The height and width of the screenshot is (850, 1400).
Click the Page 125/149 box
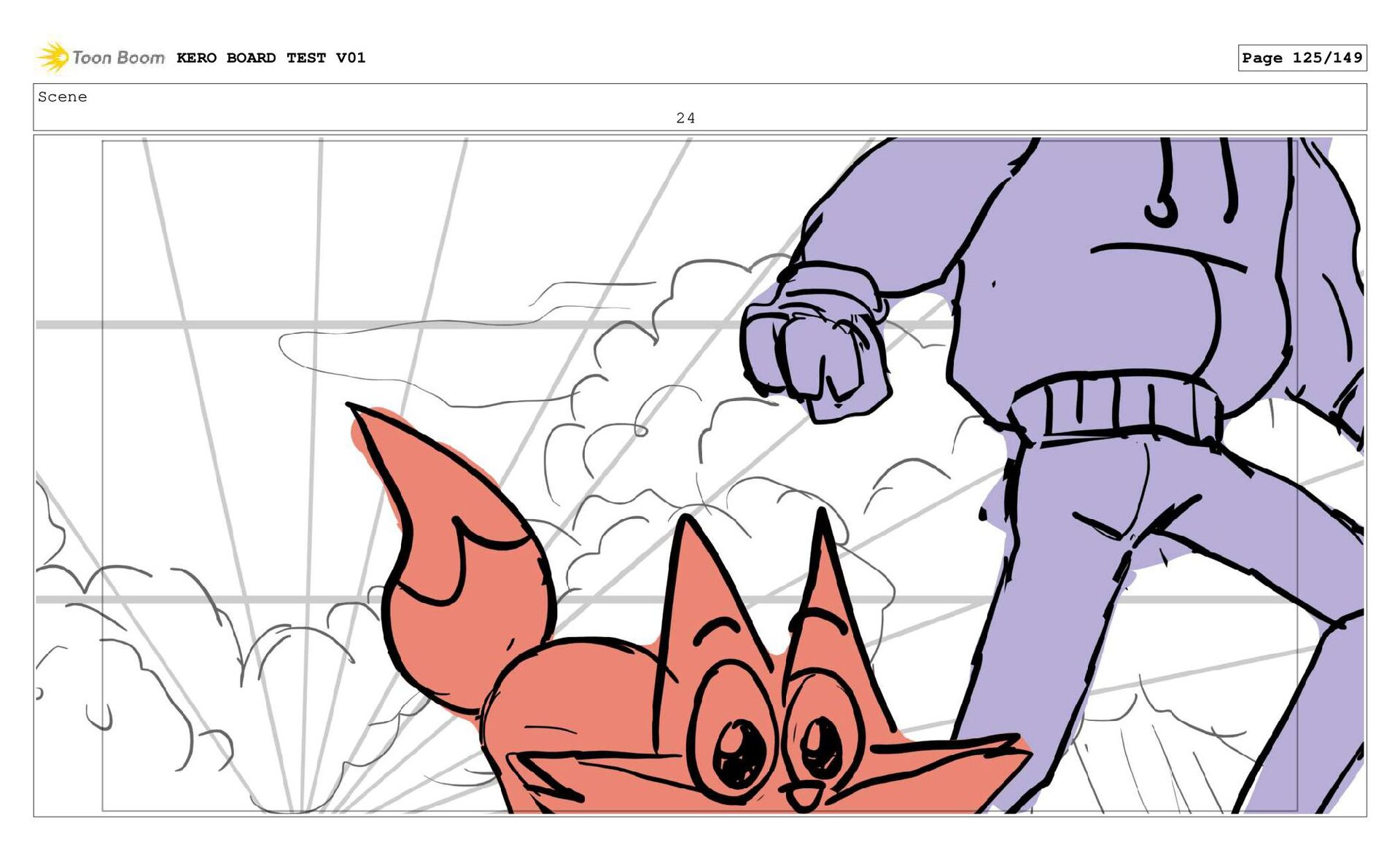pos(1302,58)
